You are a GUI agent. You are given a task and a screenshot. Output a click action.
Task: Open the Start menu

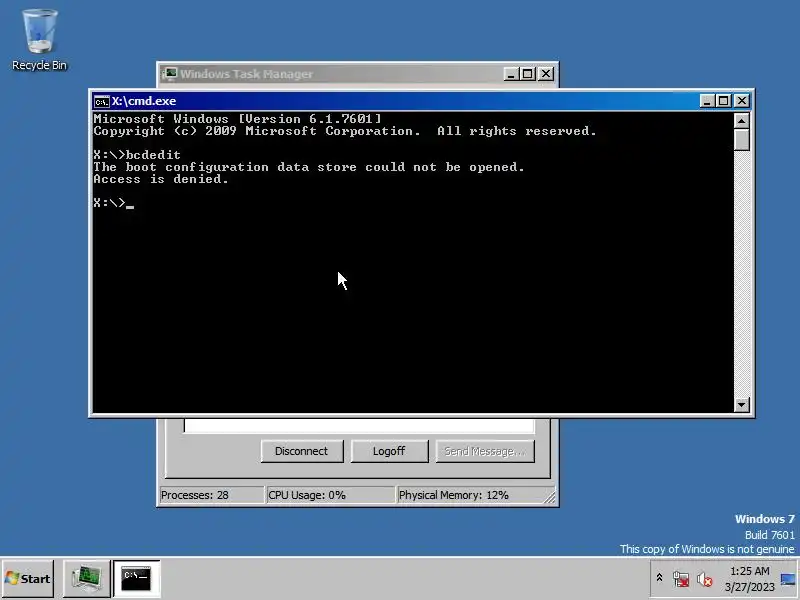point(28,579)
